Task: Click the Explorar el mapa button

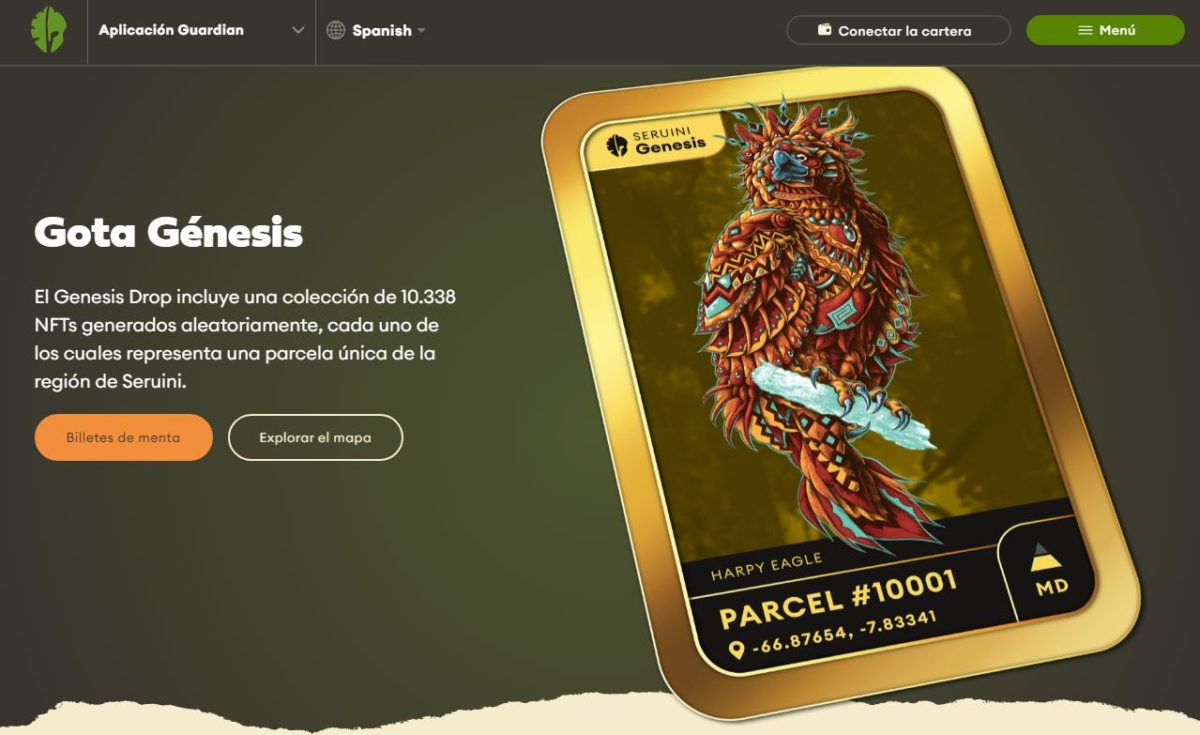Action: click(315, 437)
